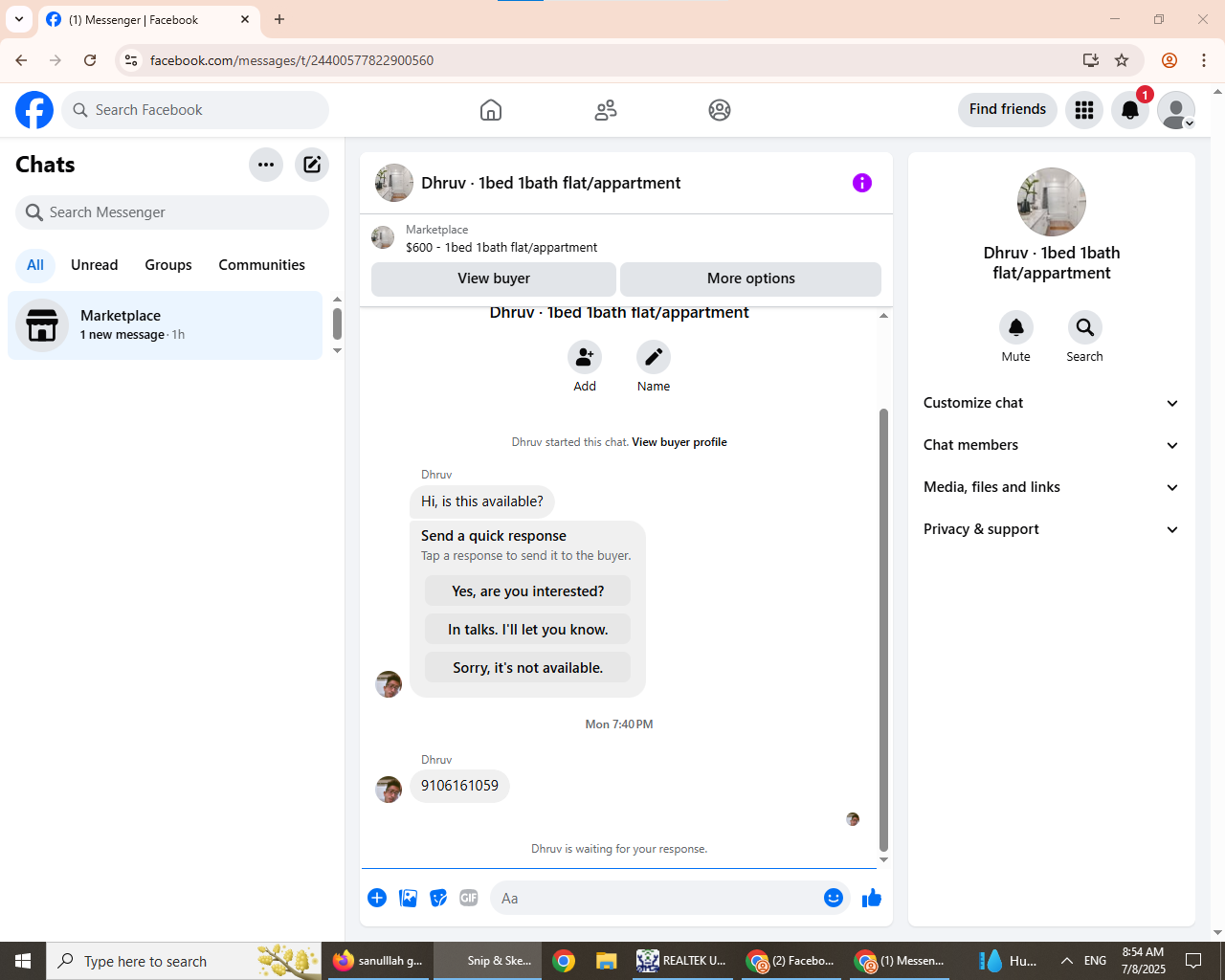Focus the Search Facebook field

(x=195, y=110)
